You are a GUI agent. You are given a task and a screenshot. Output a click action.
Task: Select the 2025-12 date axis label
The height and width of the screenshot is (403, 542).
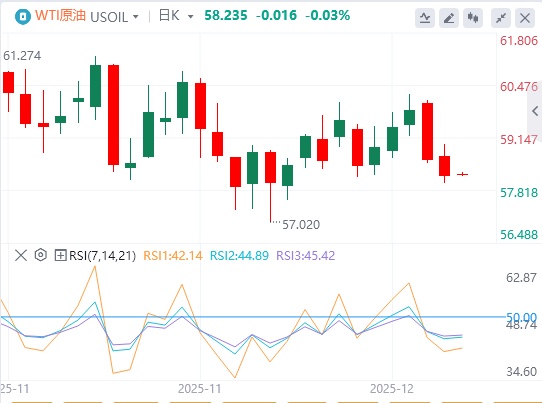click(x=392, y=389)
